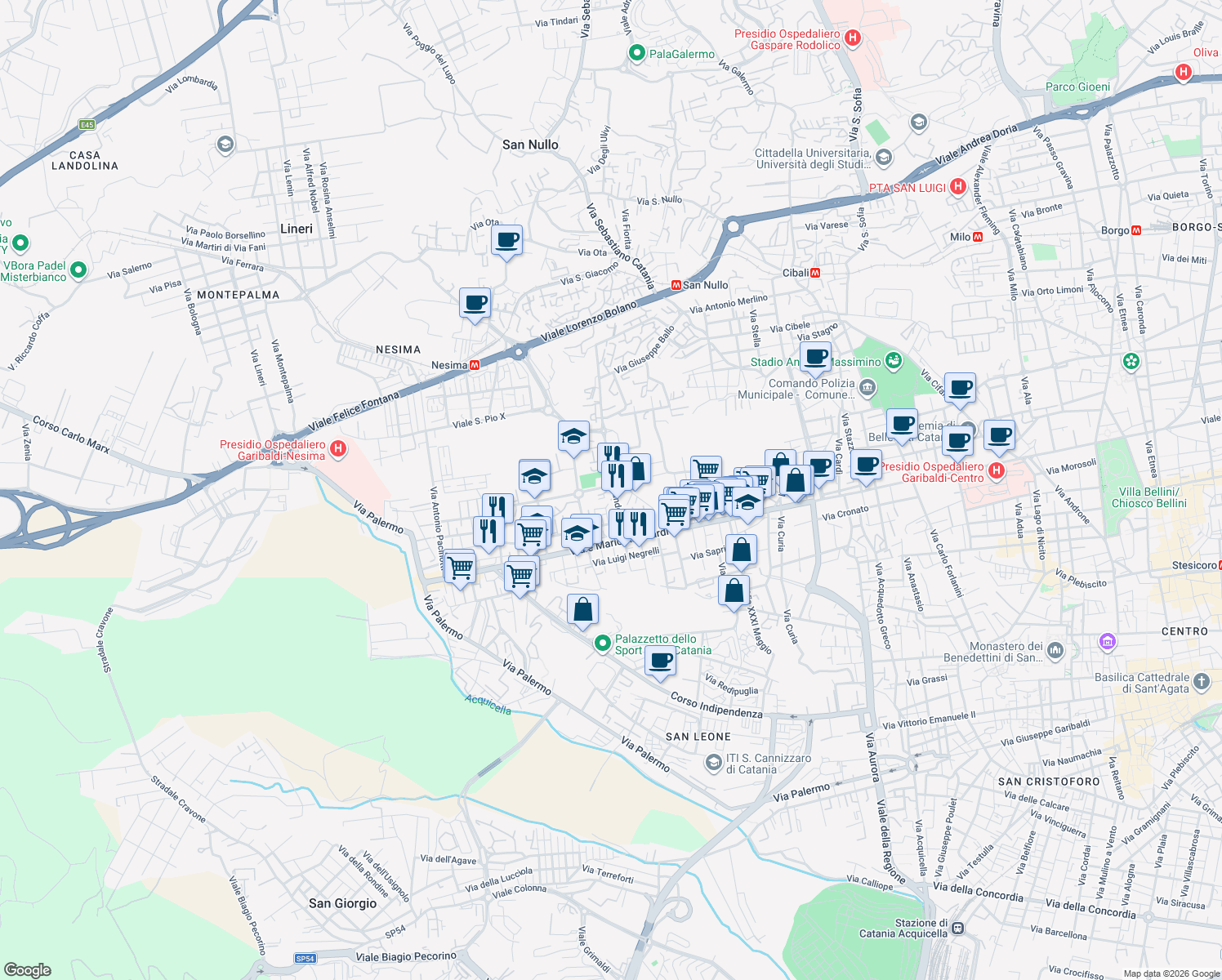Click the café icon near Palazzetto dello Sport

660,662
